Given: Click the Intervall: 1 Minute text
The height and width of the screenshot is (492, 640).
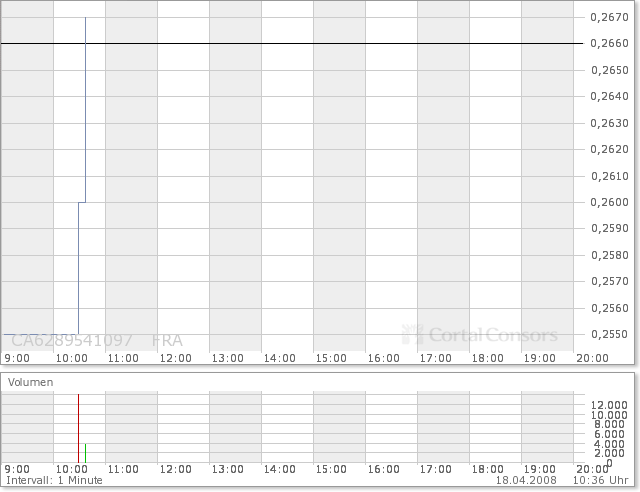Looking at the screenshot, I should click(x=46, y=481).
